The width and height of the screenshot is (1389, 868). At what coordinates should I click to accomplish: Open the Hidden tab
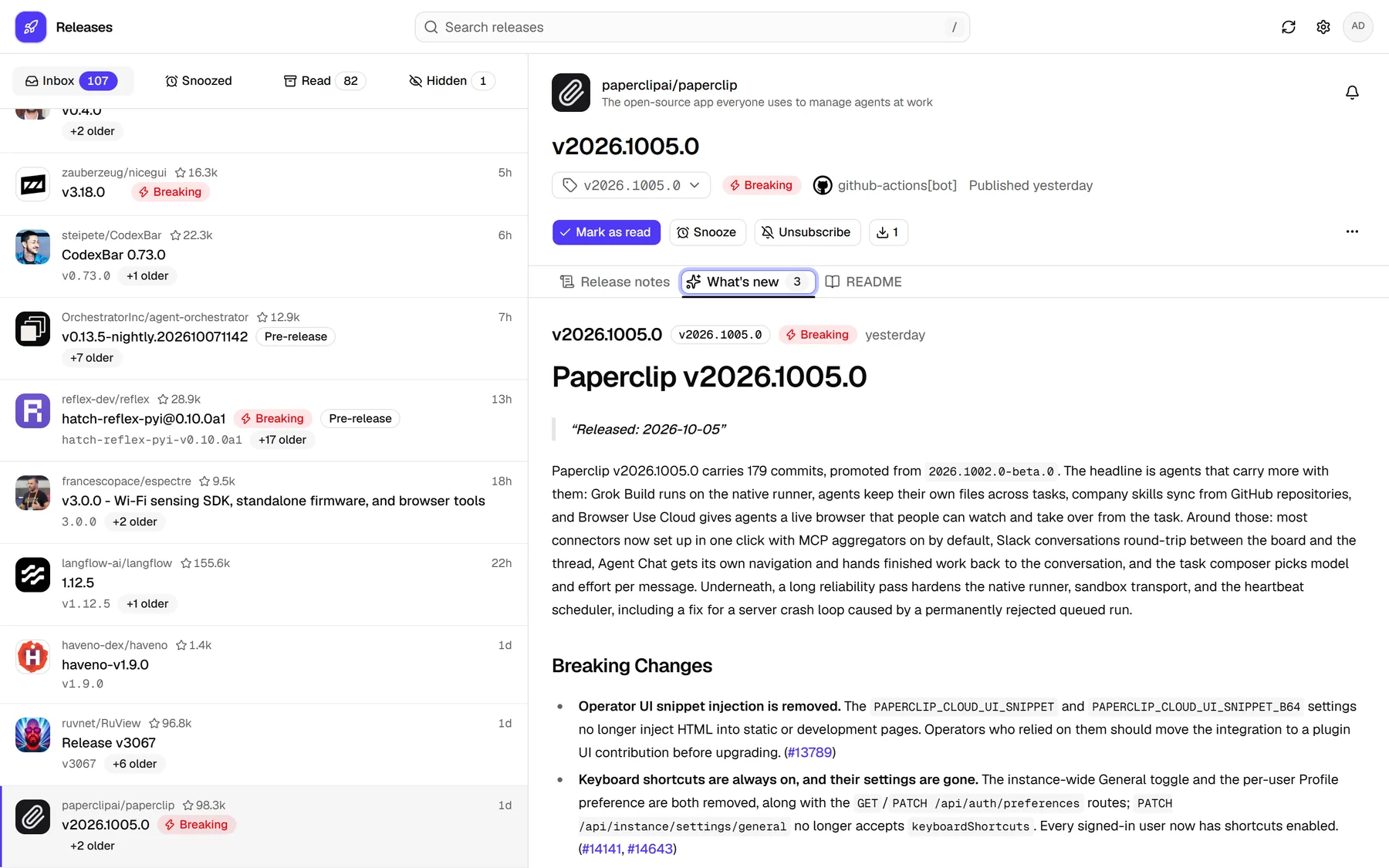pos(452,81)
